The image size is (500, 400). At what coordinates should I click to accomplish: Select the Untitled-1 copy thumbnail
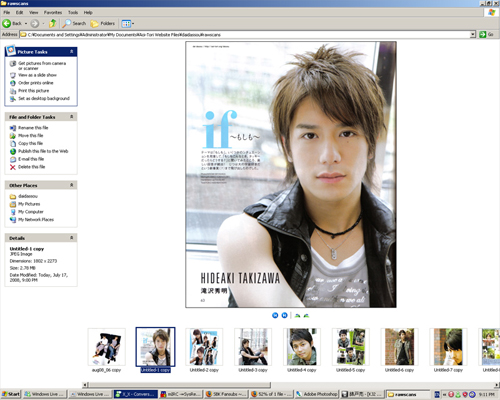pos(155,347)
